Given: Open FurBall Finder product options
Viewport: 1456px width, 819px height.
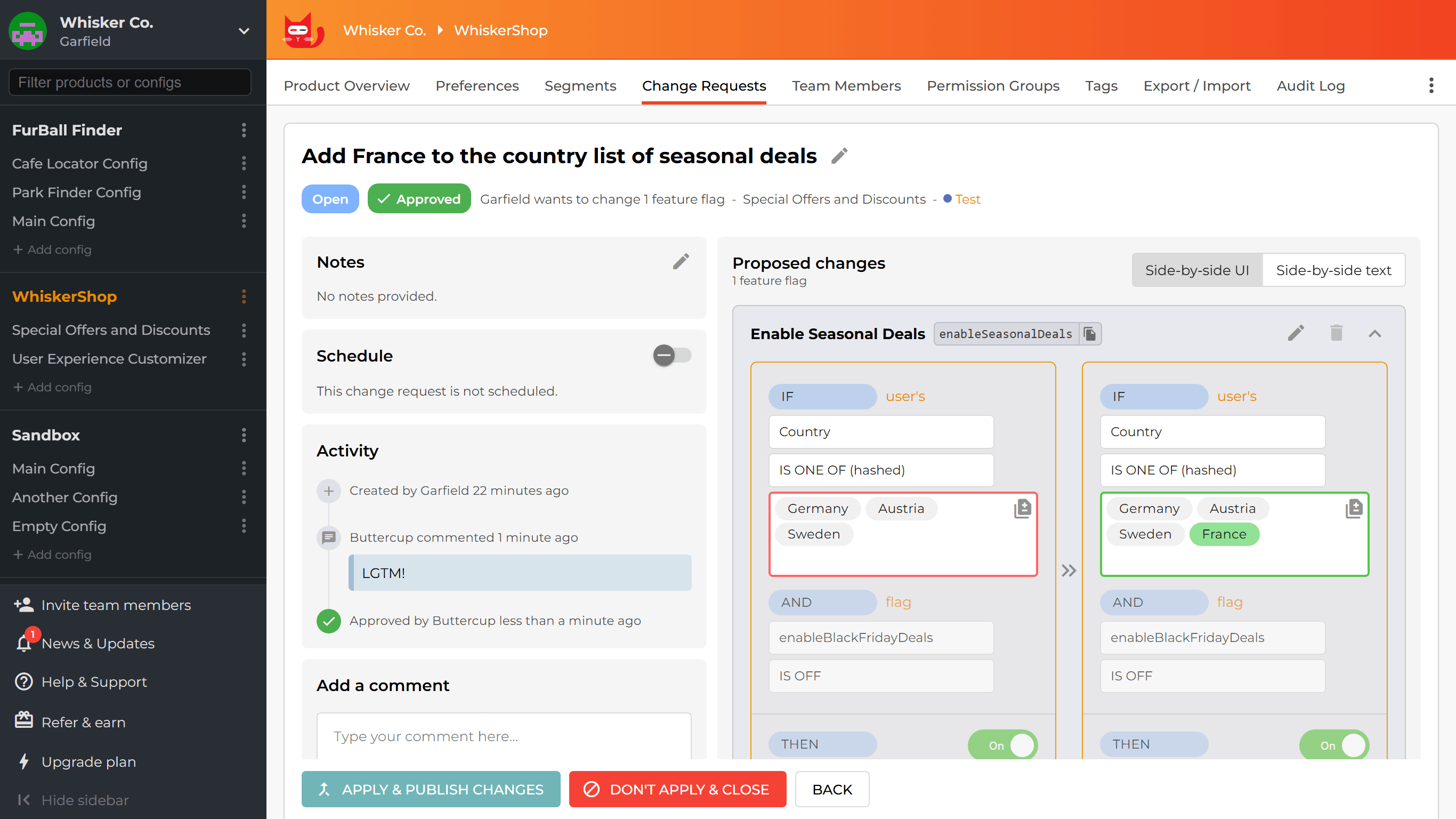Looking at the screenshot, I should click(244, 130).
